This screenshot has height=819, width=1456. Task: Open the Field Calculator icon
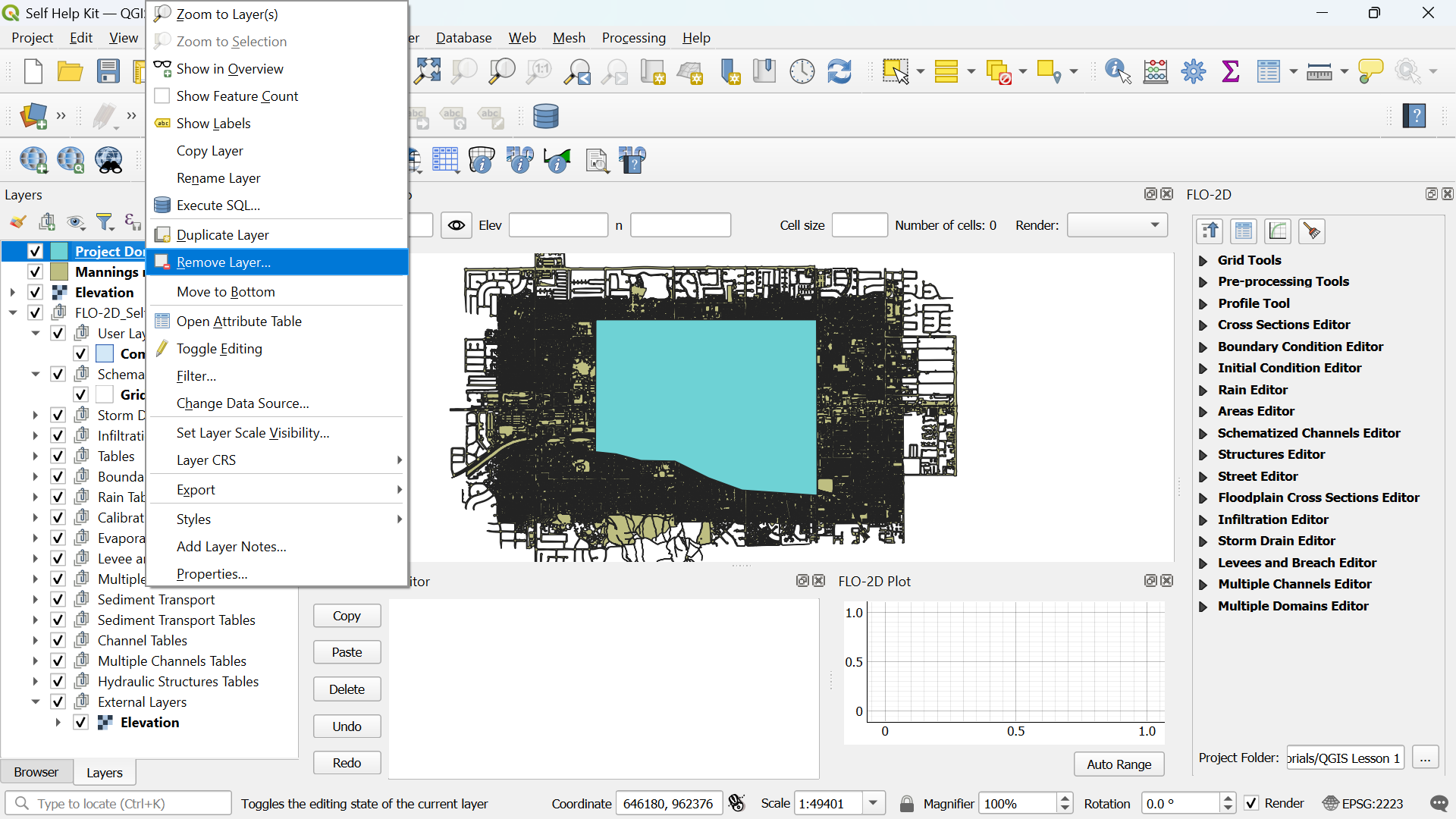click(x=1155, y=72)
